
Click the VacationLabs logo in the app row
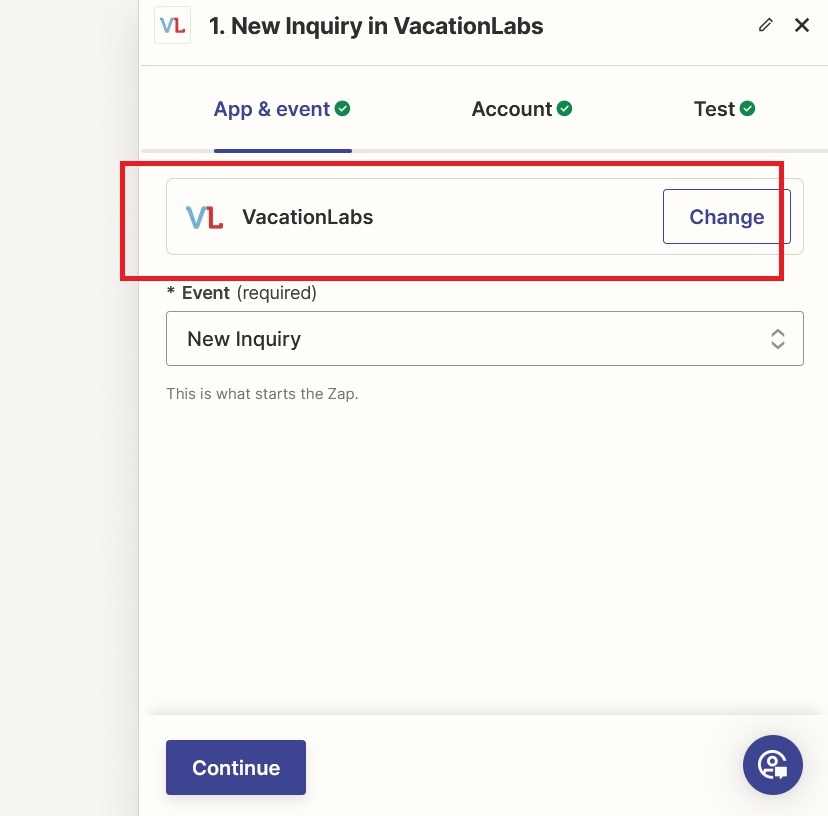[x=204, y=217]
